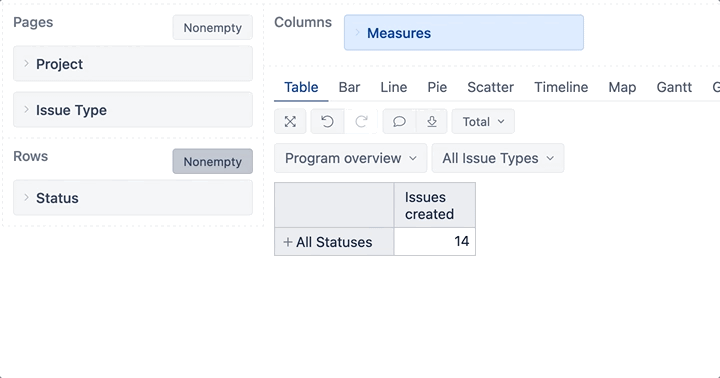Switch to the Pie chart tab

437,87
